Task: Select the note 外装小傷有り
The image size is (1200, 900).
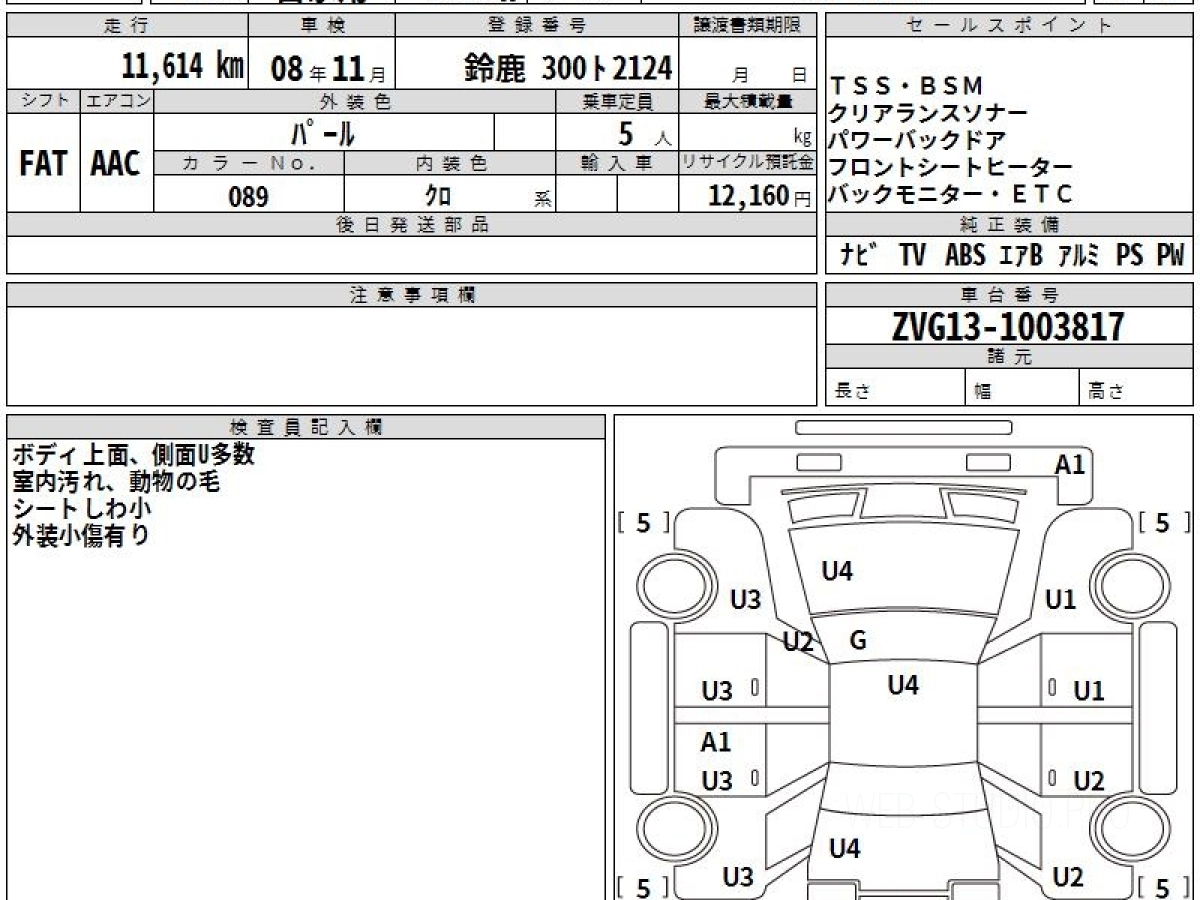Action: tap(81, 535)
